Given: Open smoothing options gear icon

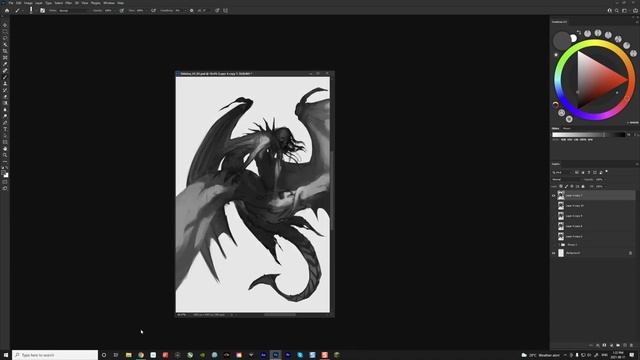Looking at the screenshot, I should coord(191,11).
